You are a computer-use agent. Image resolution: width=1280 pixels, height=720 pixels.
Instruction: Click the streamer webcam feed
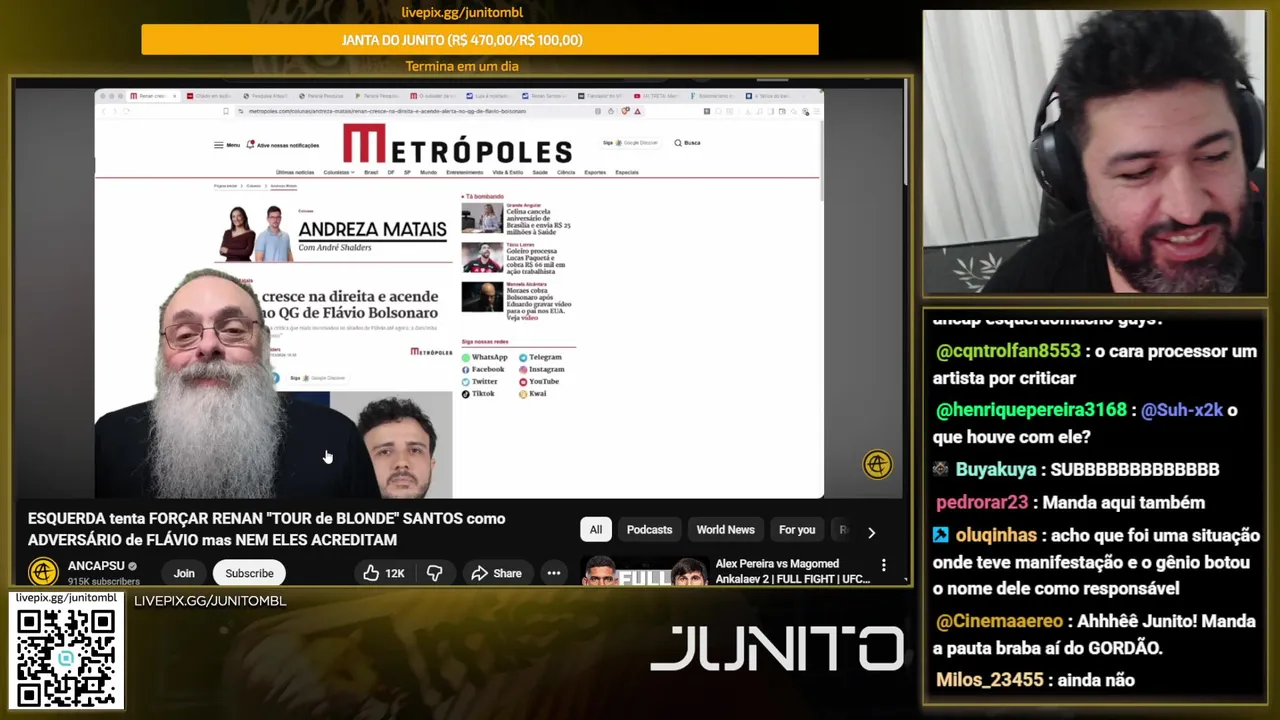point(1094,152)
